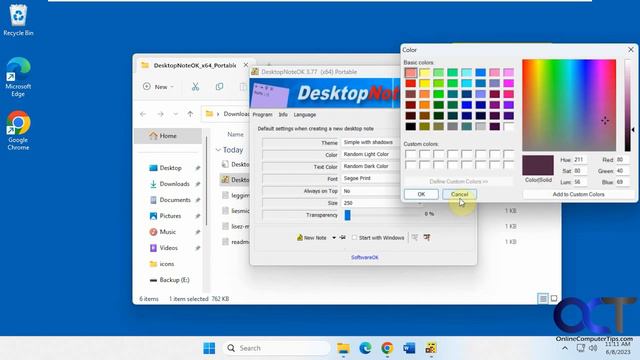Viewport: 640px width, 360px height.
Task: Open Music in the navigation pane
Action: pos(167,232)
